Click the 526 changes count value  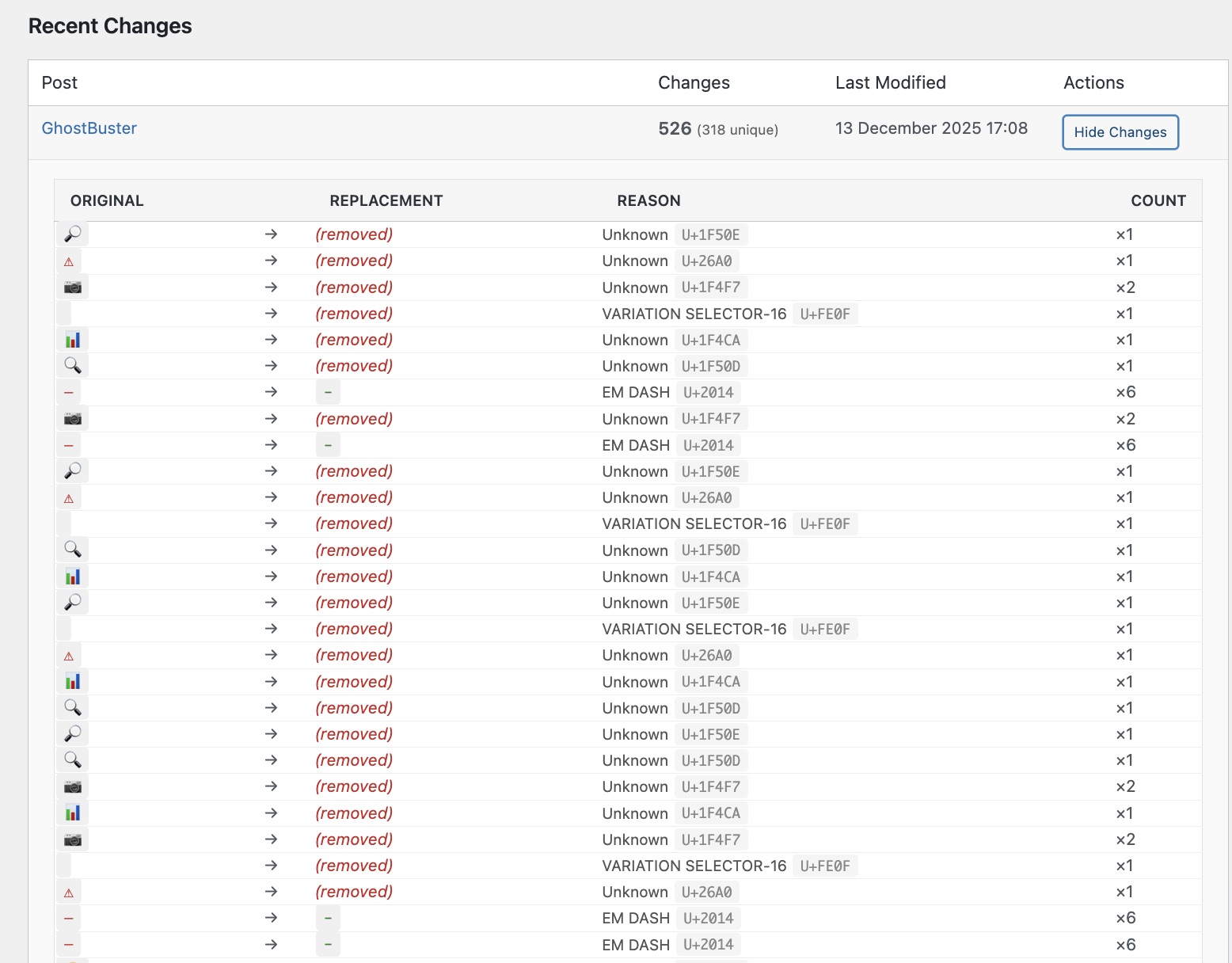pos(675,128)
